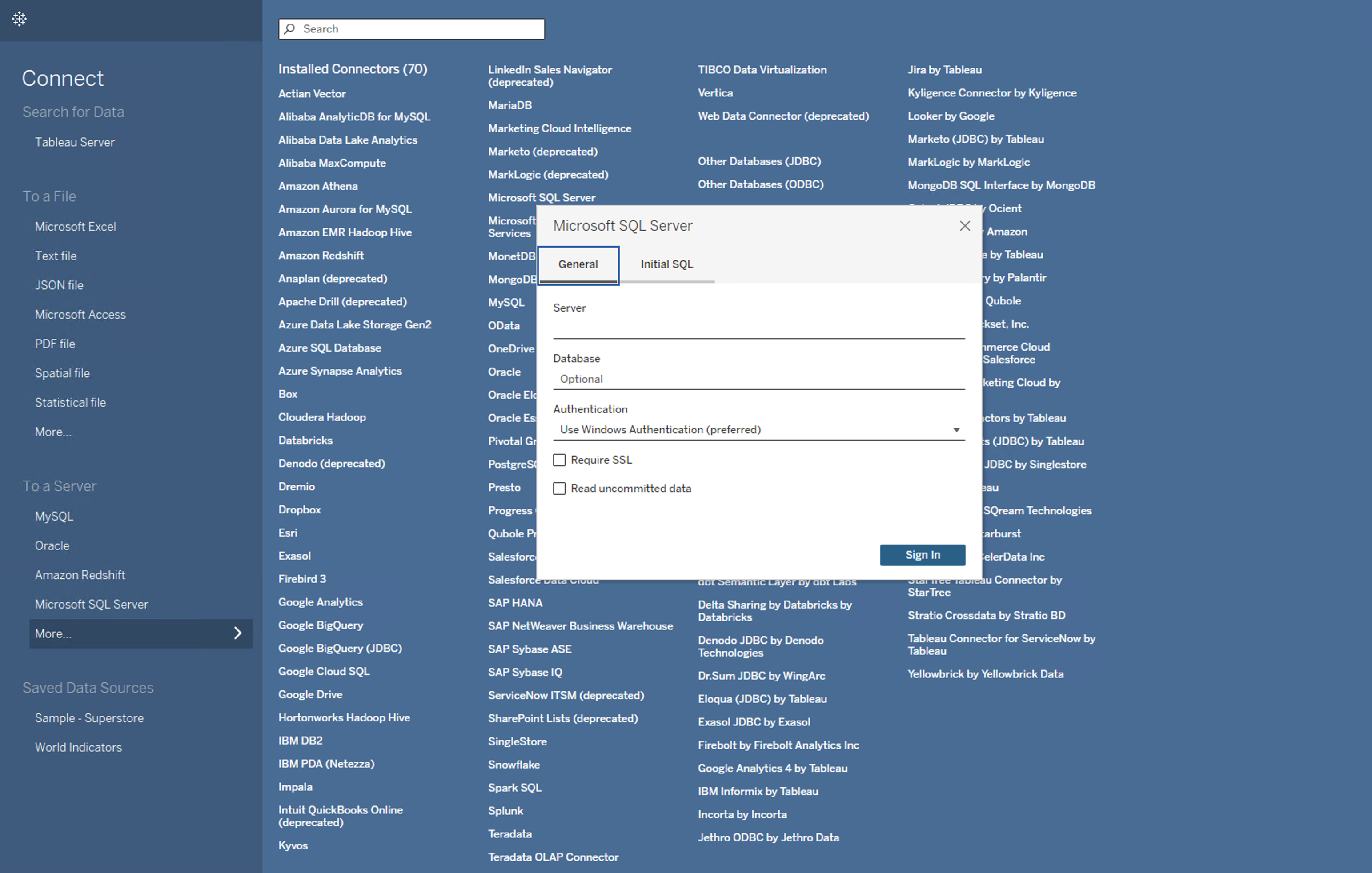
Task: Open the Snowflake connector
Action: [x=513, y=765]
